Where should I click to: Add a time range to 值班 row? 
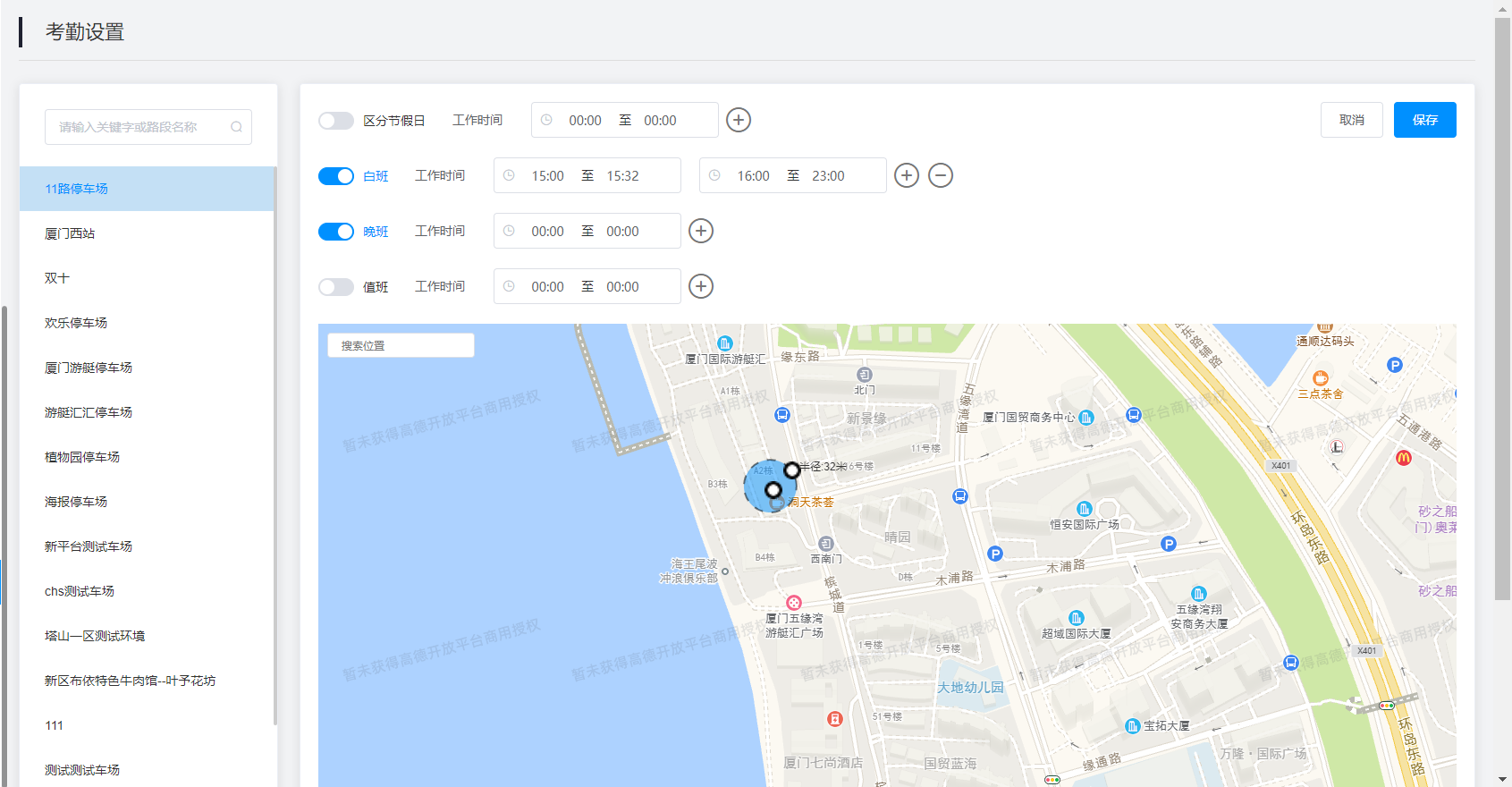click(700, 286)
